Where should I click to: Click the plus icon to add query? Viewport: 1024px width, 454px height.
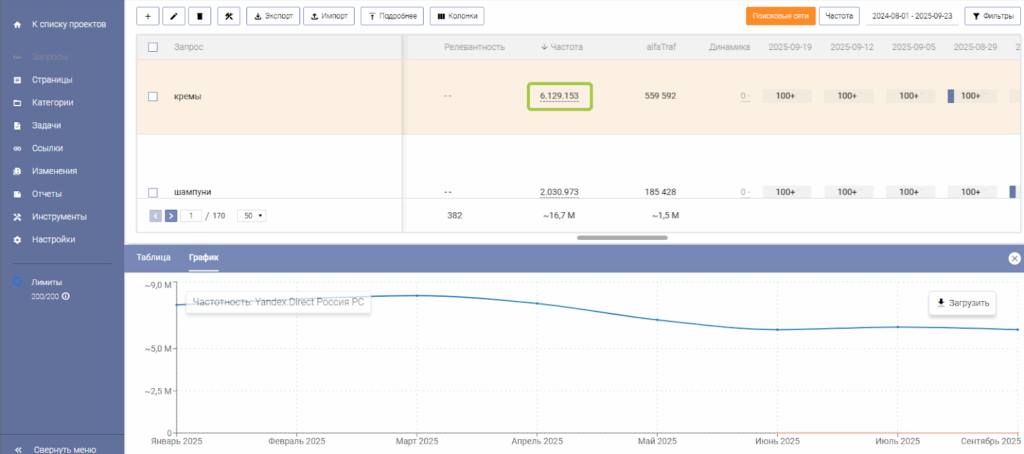[148, 16]
